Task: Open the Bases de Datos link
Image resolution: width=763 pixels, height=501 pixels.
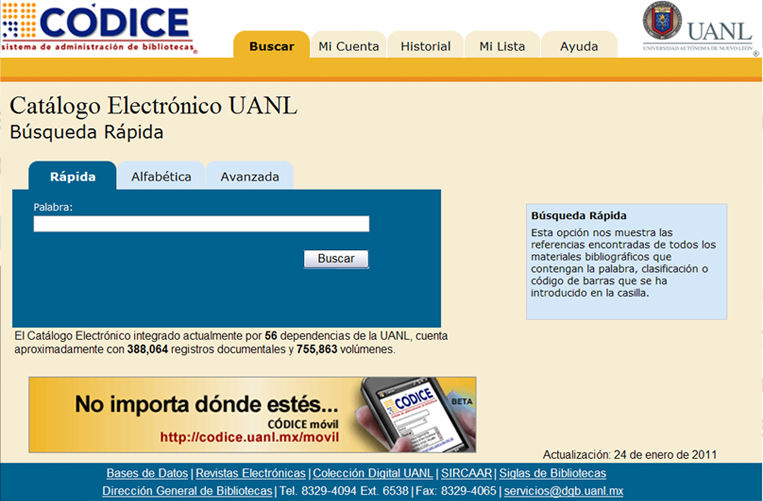Action: click(148, 473)
